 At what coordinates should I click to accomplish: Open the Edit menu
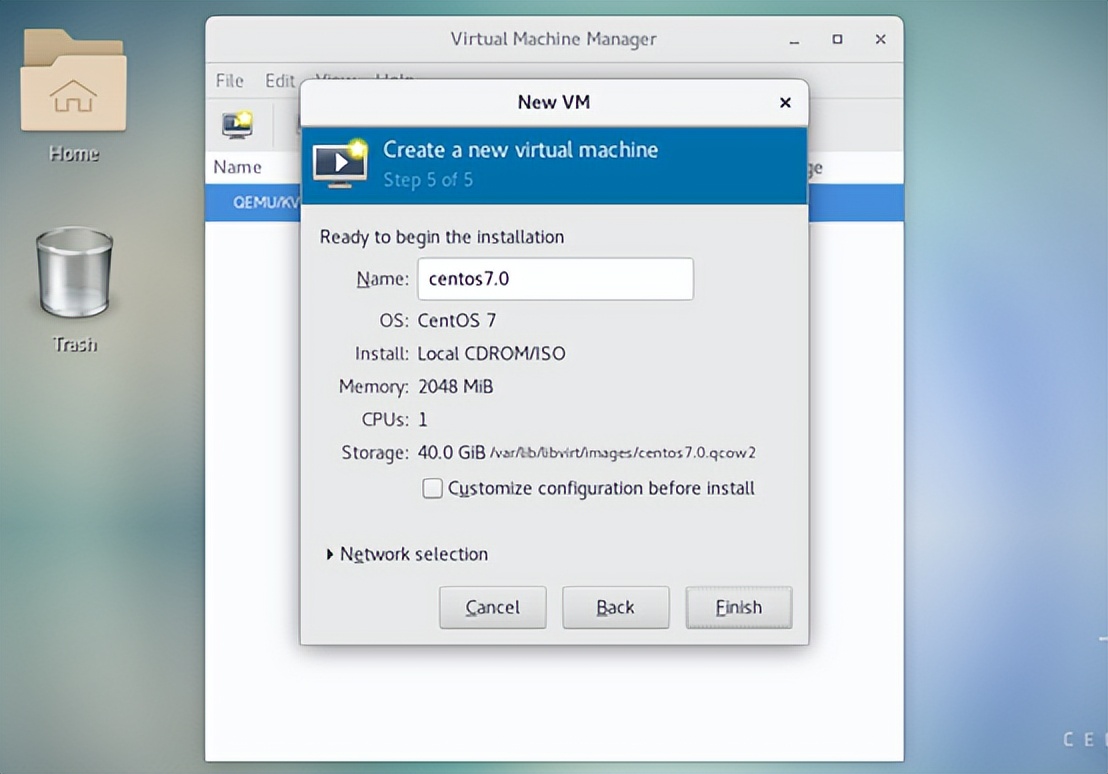[279, 81]
